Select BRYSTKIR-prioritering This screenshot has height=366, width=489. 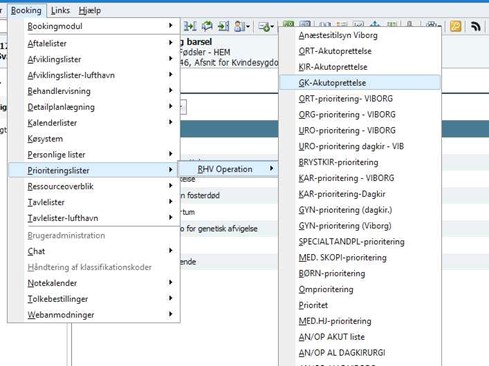click(360, 162)
